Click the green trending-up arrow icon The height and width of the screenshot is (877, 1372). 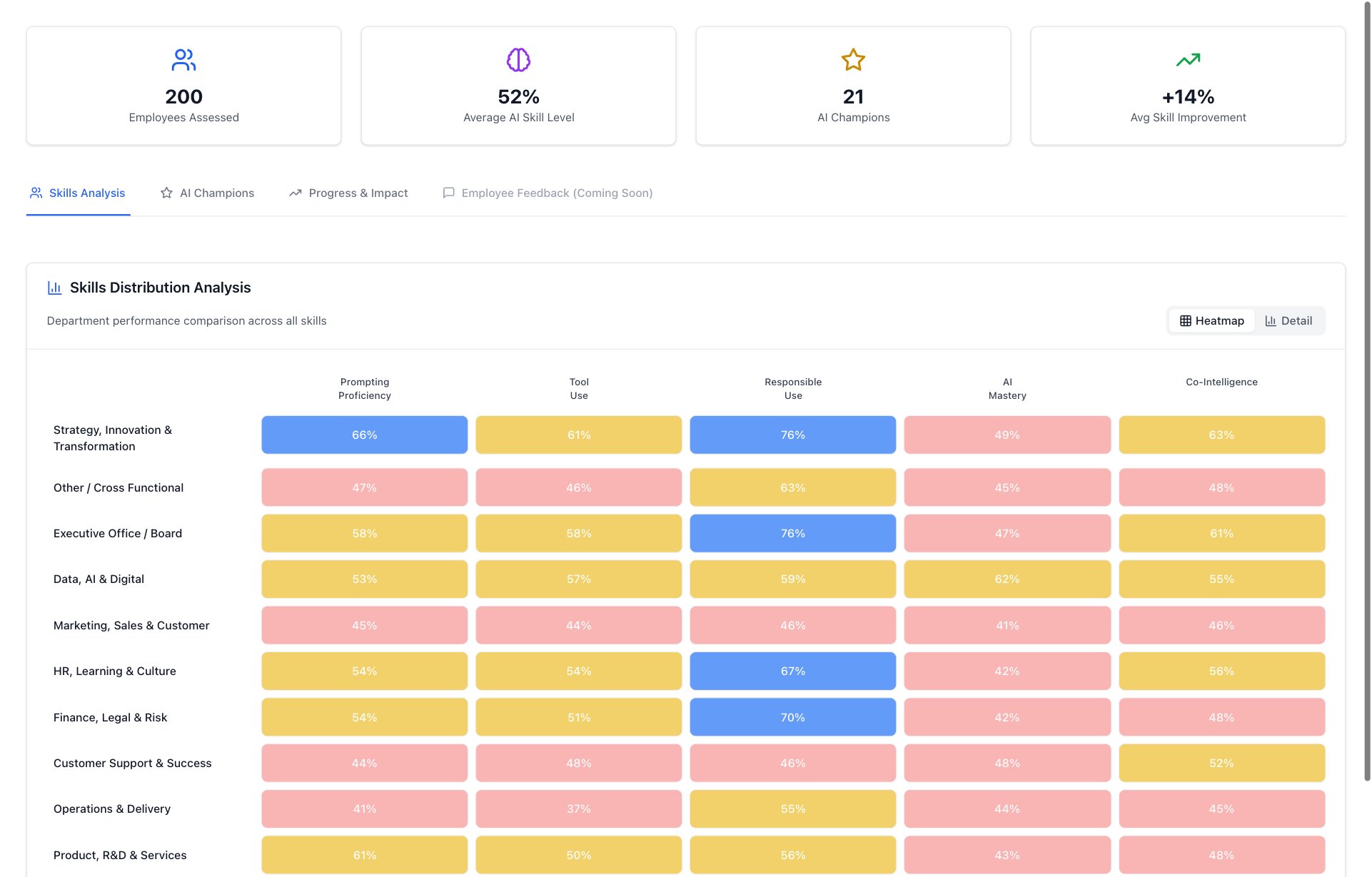1188,60
